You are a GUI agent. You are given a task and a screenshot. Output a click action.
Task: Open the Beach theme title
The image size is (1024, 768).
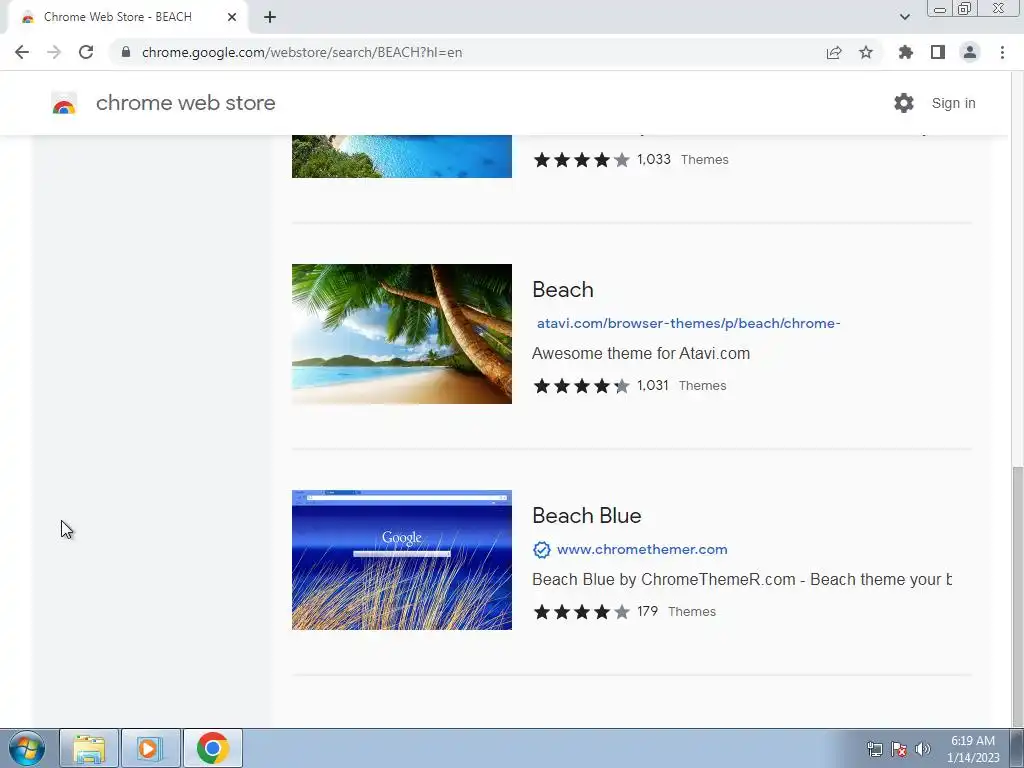pyautogui.click(x=563, y=289)
